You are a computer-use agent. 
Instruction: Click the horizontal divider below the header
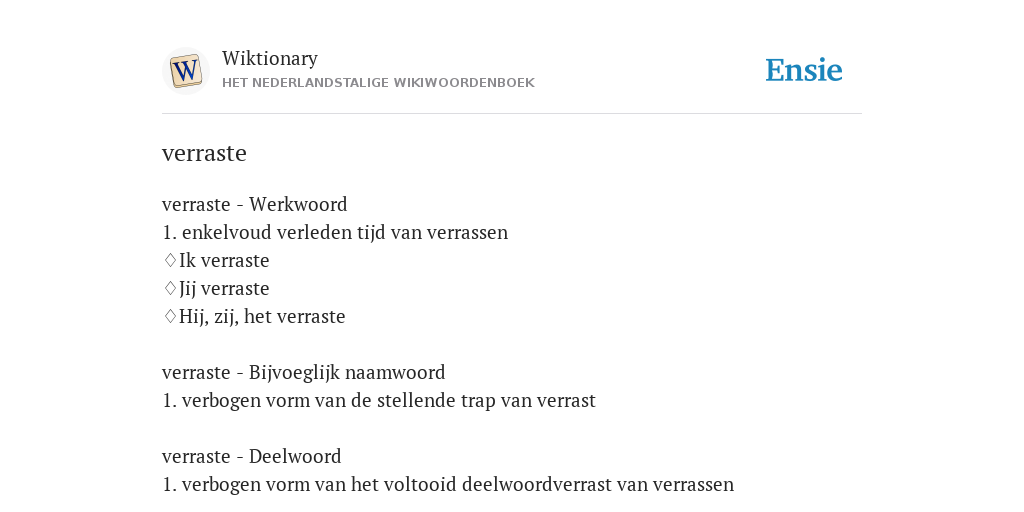(x=512, y=114)
